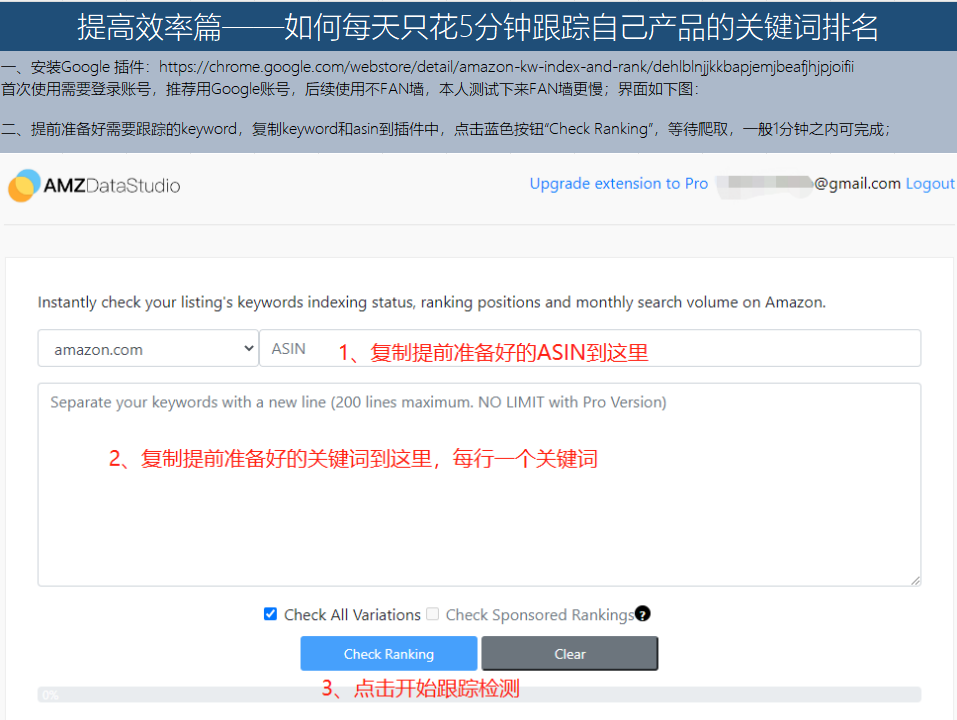Click the blue tutorial title banner
Image resolution: width=957 pixels, height=720 pixels.
pyautogui.click(x=478, y=26)
